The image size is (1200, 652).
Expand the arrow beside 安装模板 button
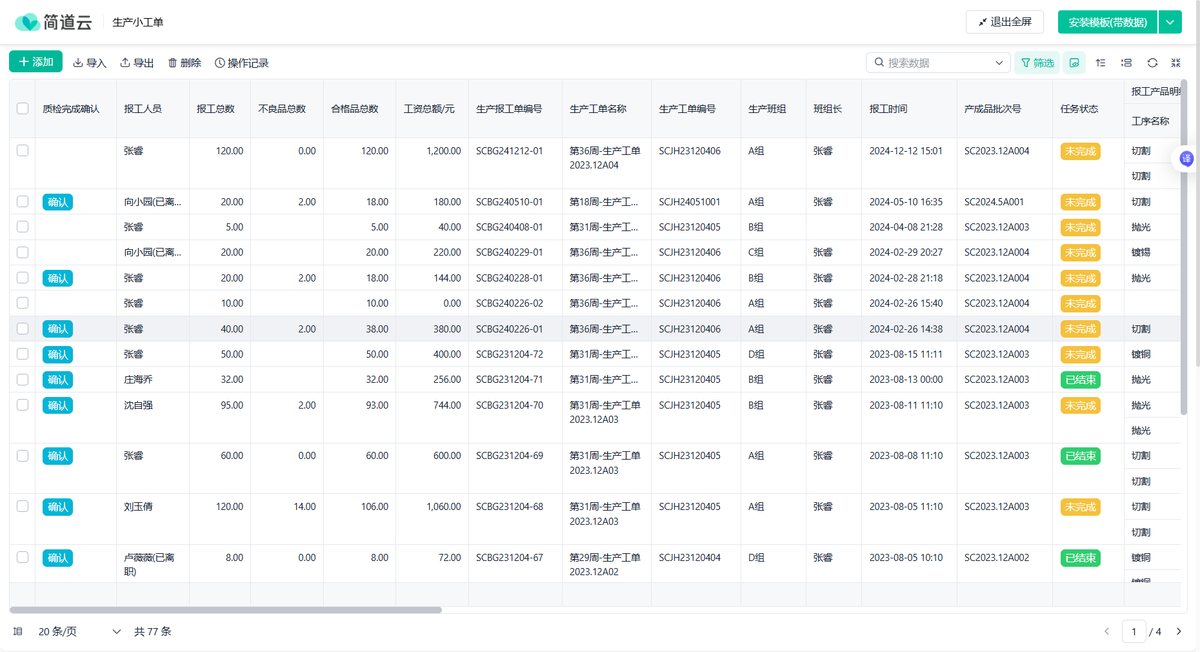(1171, 22)
